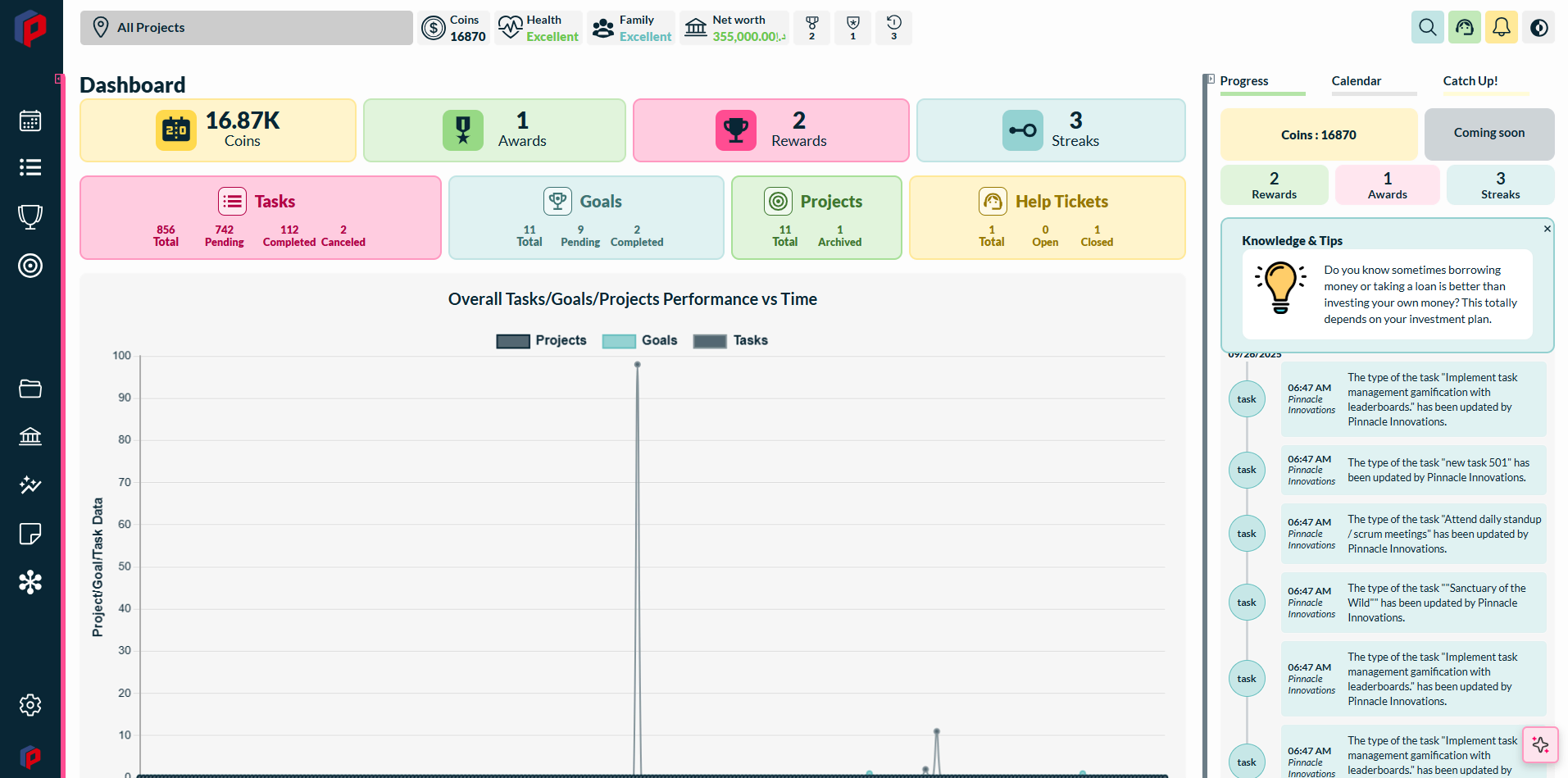Image resolution: width=1568 pixels, height=778 pixels.
Task: Open the bank finance icon in the sidebar
Action: pyautogui.click(x=30, y=436)
